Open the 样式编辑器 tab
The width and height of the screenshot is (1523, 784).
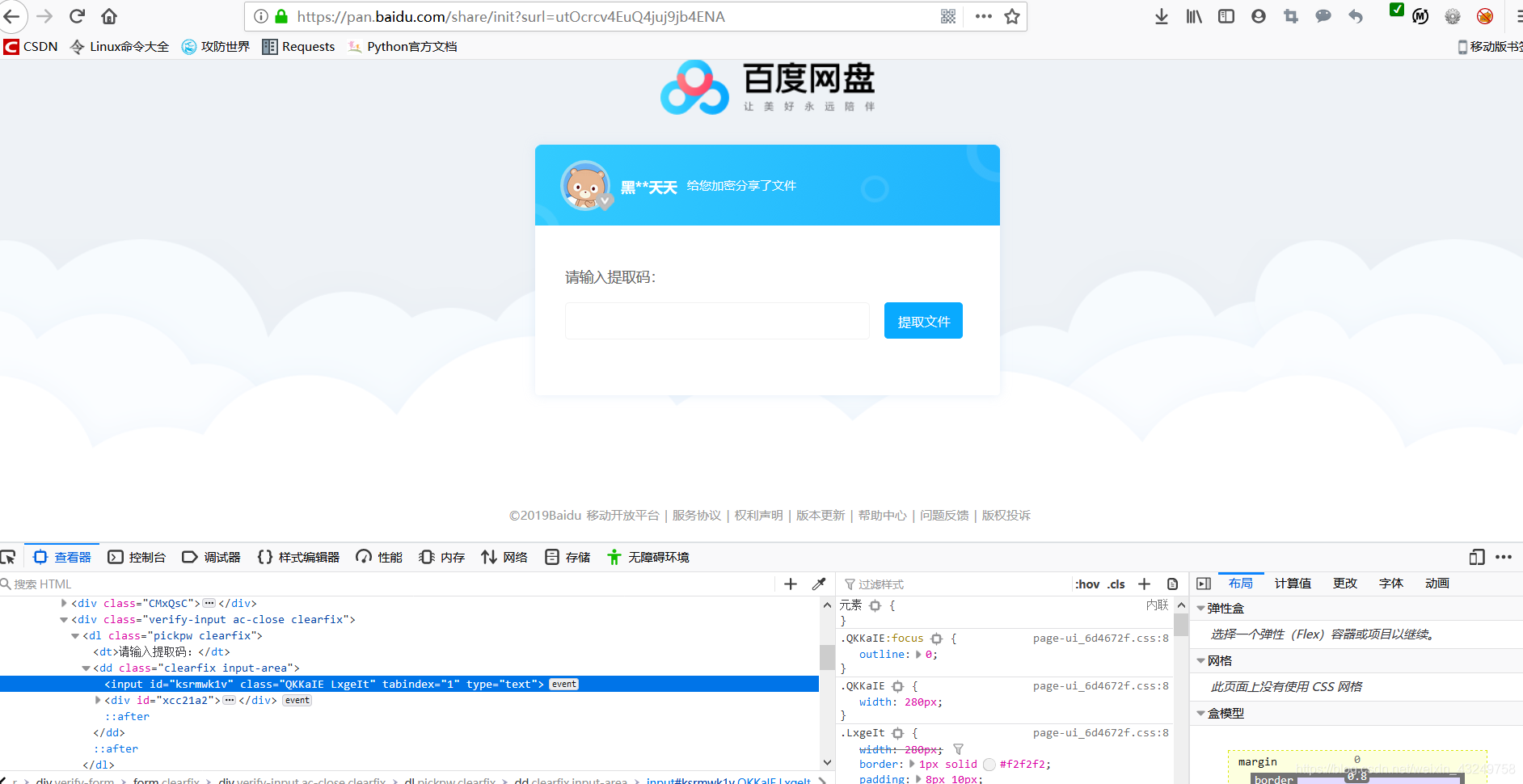tap(298, 557)
